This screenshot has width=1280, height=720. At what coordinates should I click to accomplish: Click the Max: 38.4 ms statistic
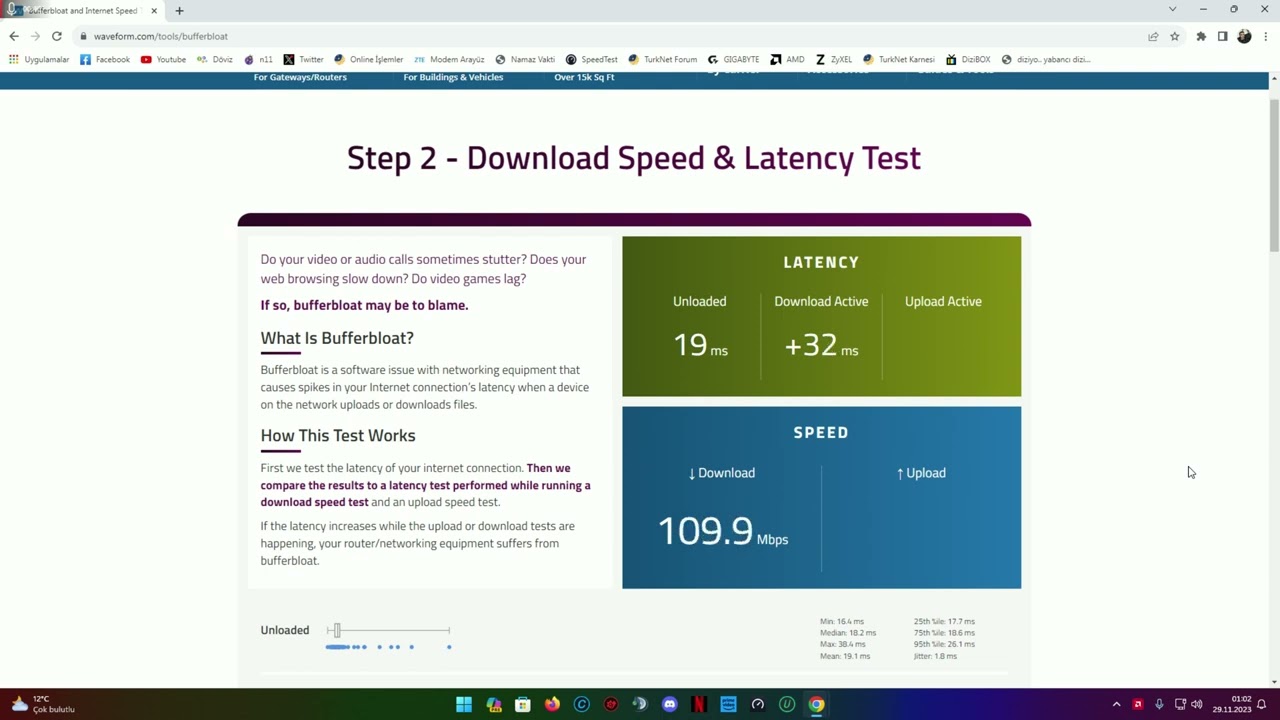pyautogui.click(x=845, y=644)
